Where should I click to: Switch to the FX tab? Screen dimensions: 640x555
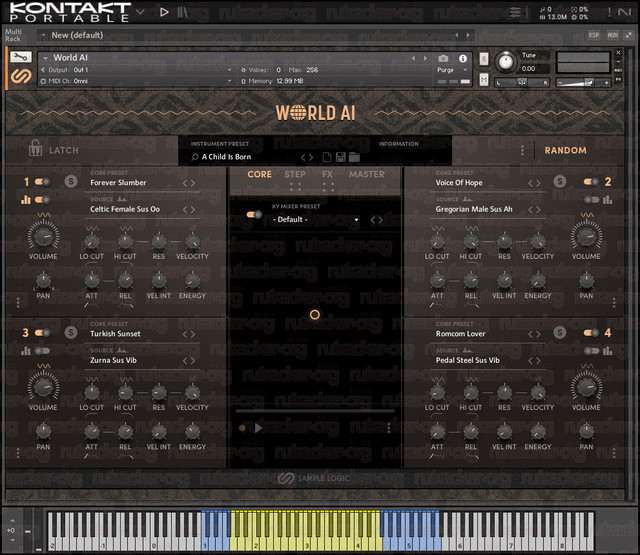pyautogui.click(x=327, y=174)
